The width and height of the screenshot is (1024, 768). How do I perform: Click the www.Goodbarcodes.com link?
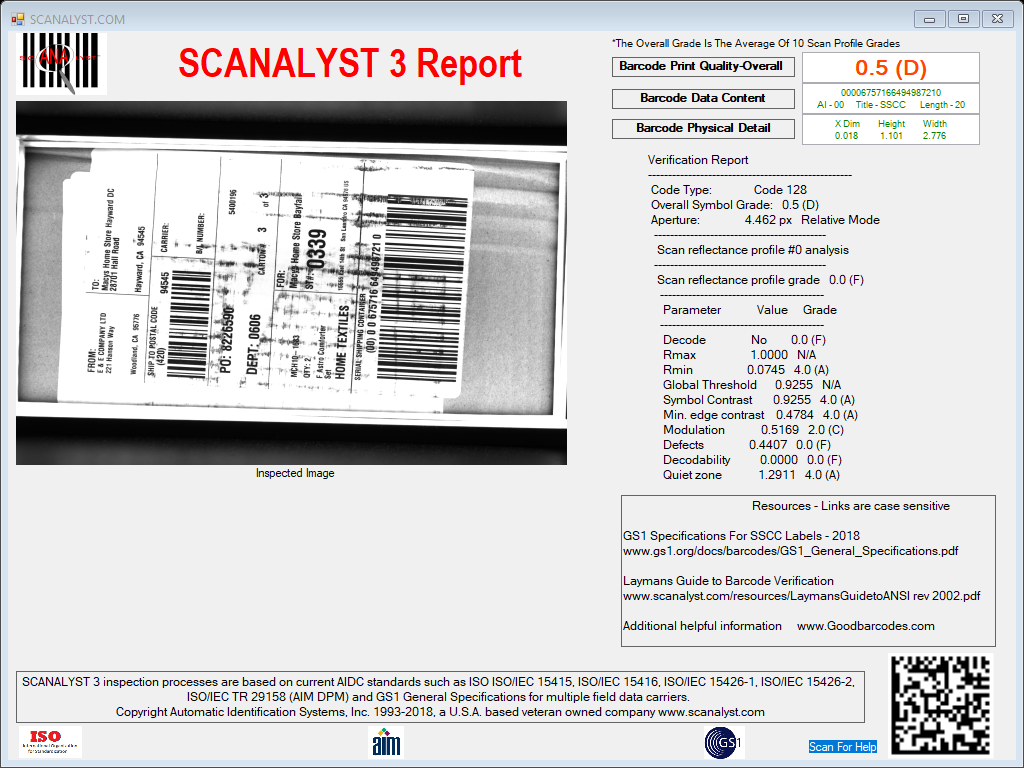pyautogui.click(x=865, y=626)
